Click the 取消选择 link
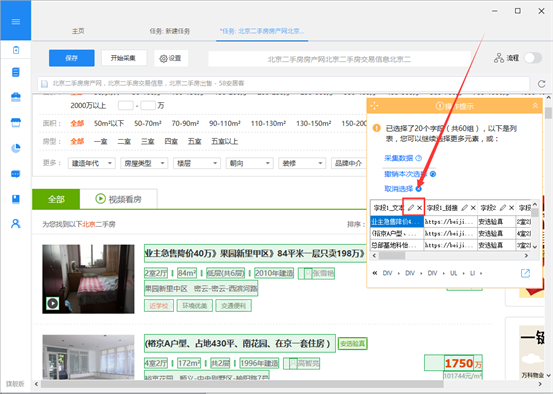 click(399, 189)
